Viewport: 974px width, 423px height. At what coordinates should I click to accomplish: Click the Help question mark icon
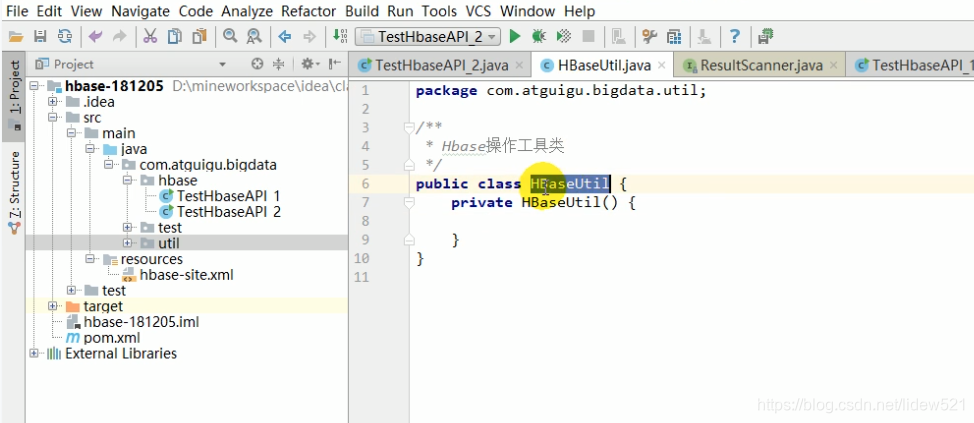point(735,37)
